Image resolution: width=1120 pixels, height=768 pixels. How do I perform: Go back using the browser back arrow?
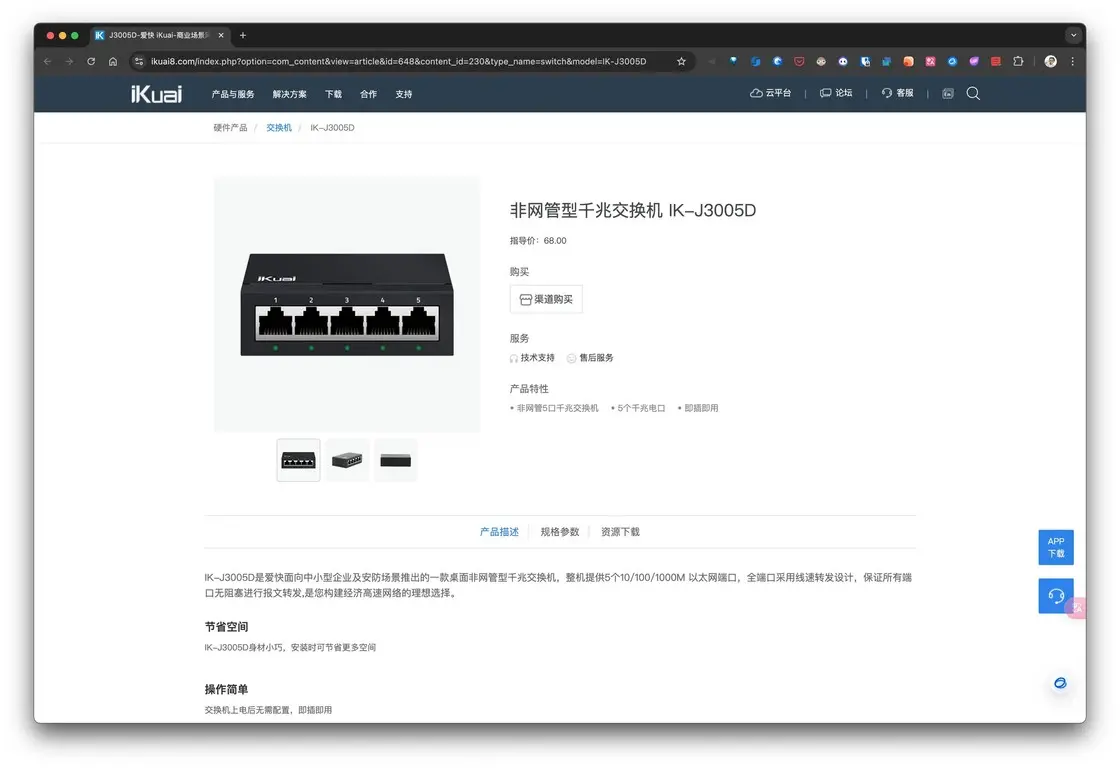(x=48, y=61)
